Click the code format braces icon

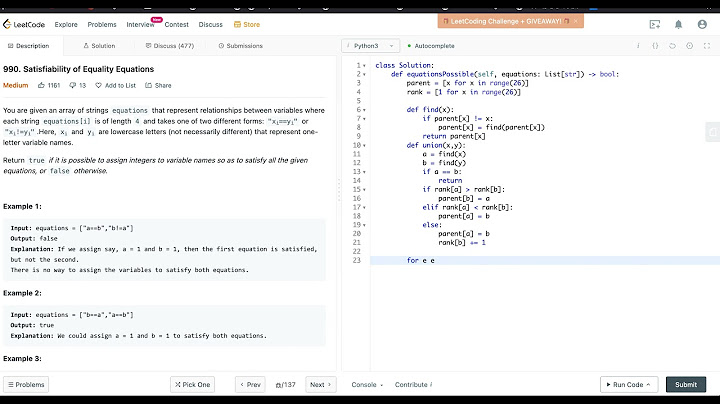pyautogui.click(x=655, y=46)
